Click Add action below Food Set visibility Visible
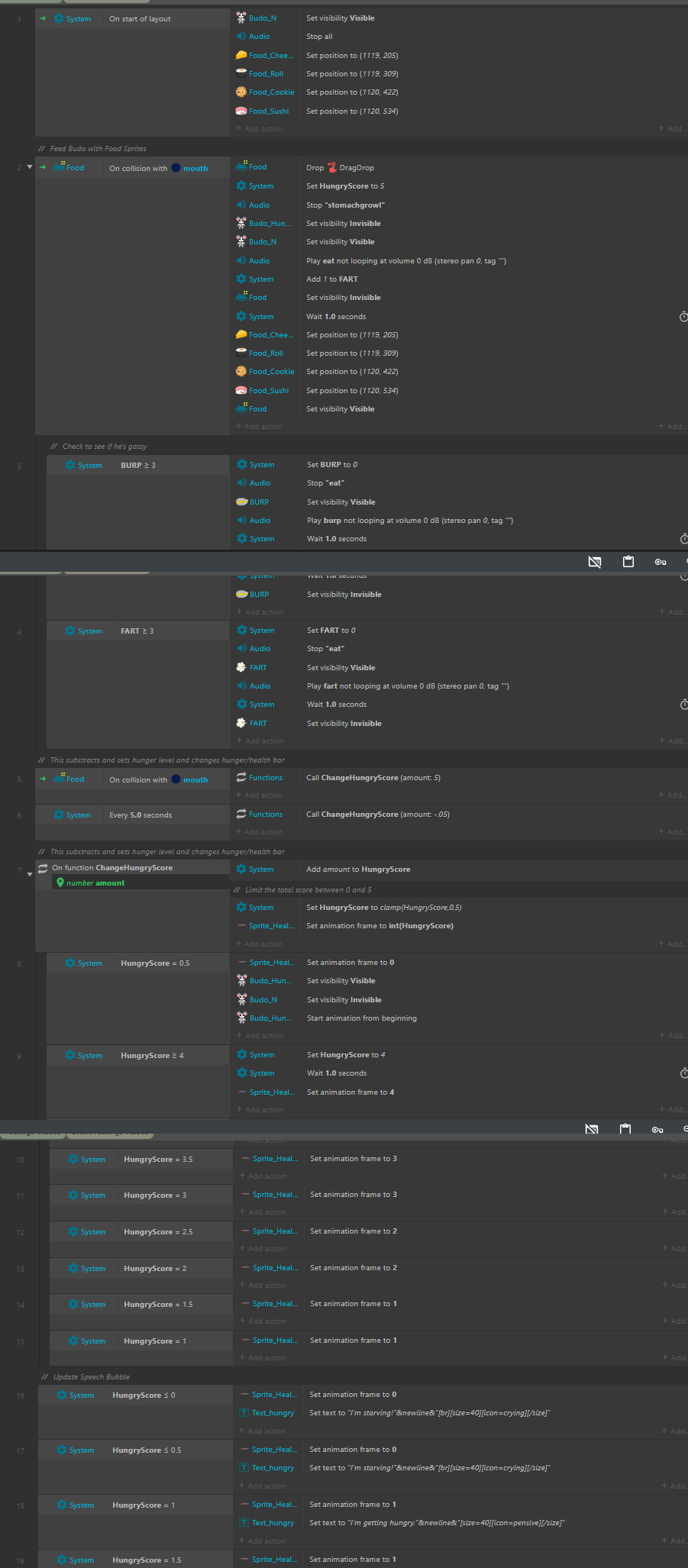The width and height of the screenshot is (688, 1568). pos(260,427)
